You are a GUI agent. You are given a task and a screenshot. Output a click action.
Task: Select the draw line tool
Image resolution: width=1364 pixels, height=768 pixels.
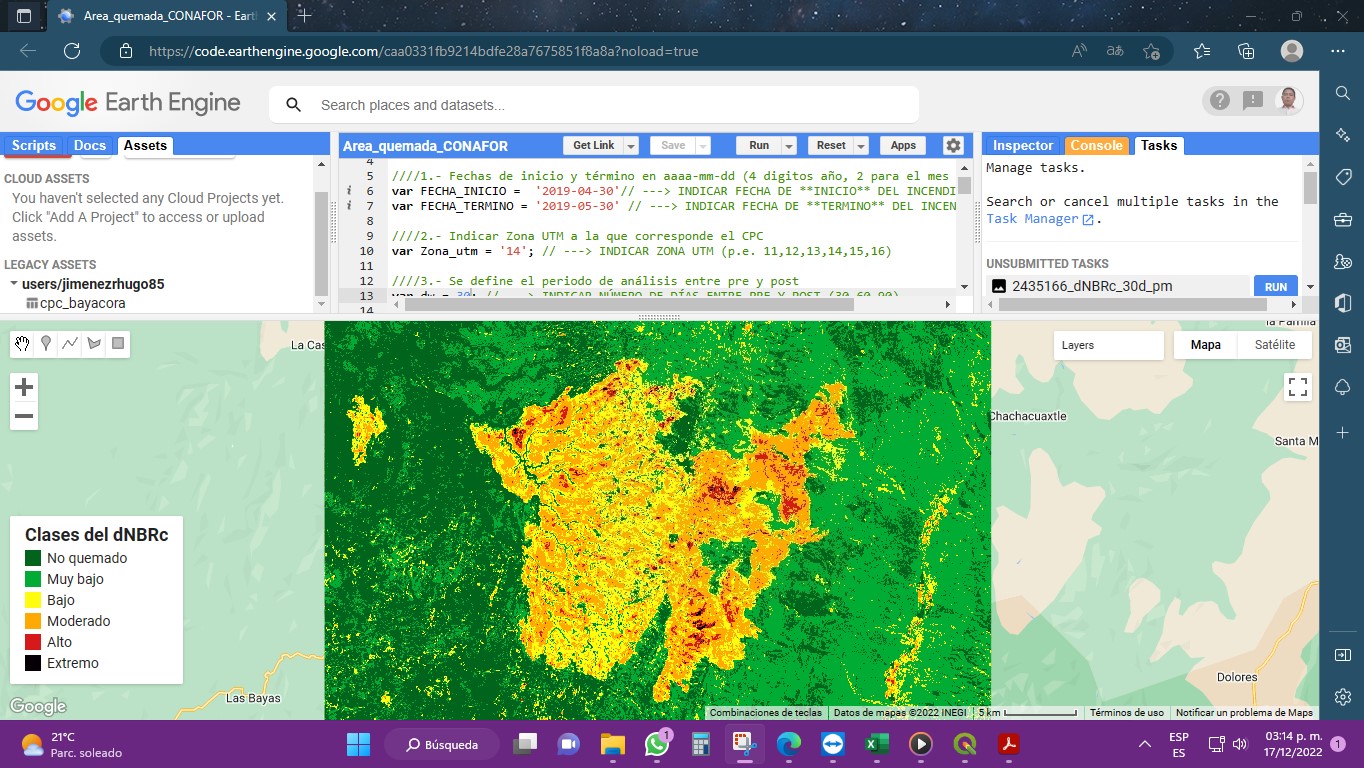pos(70,344)
